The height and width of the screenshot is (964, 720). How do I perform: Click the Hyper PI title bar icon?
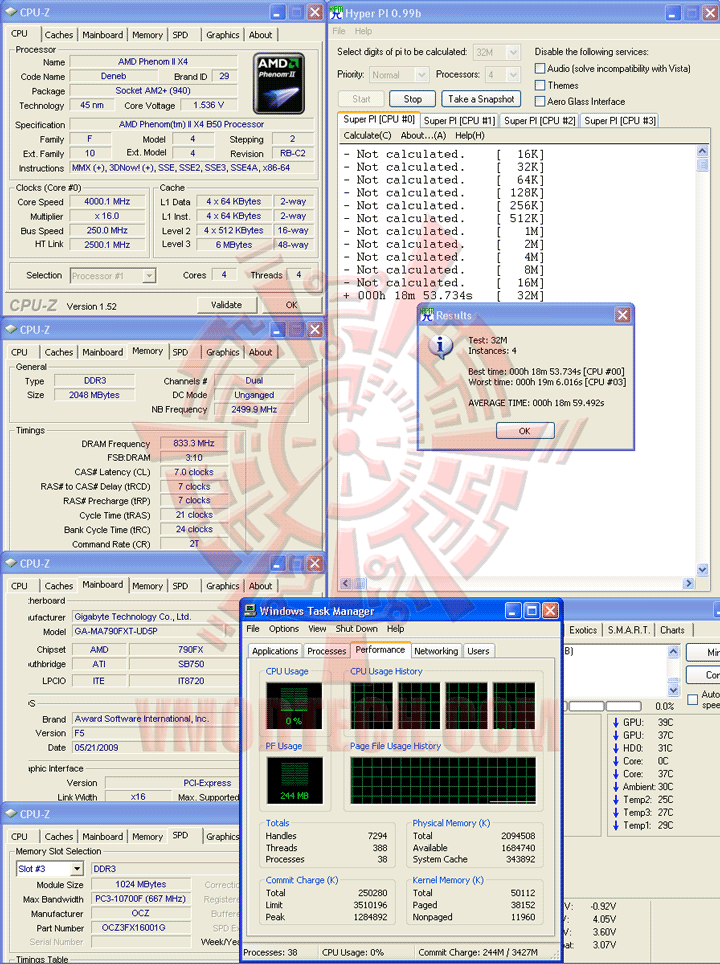[x=336, y=12]
